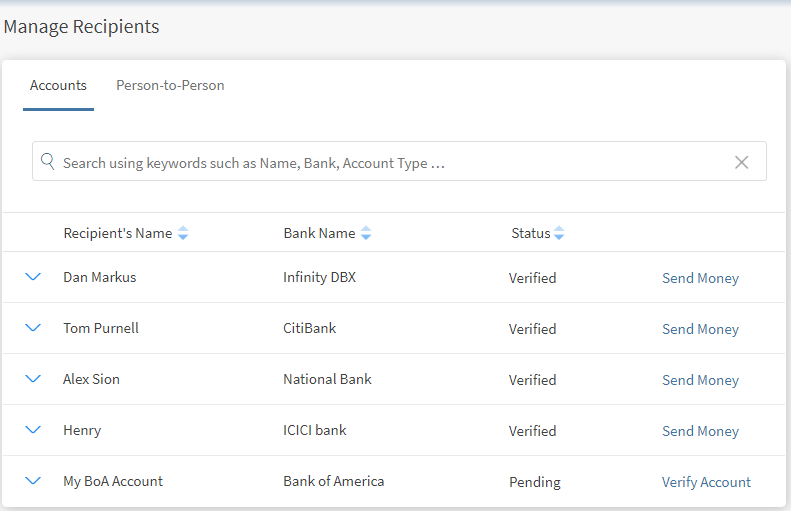Sort by Recipient's Name arrows icon
The width and height of the screenshot is (791, 511).
183,233
